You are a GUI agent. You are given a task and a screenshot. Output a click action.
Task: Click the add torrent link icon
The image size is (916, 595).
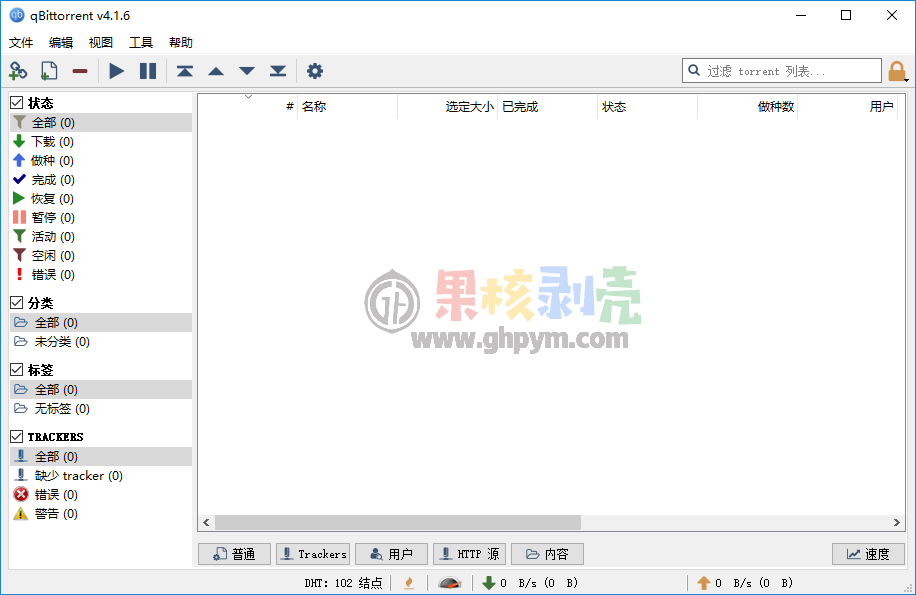[18, 71]
